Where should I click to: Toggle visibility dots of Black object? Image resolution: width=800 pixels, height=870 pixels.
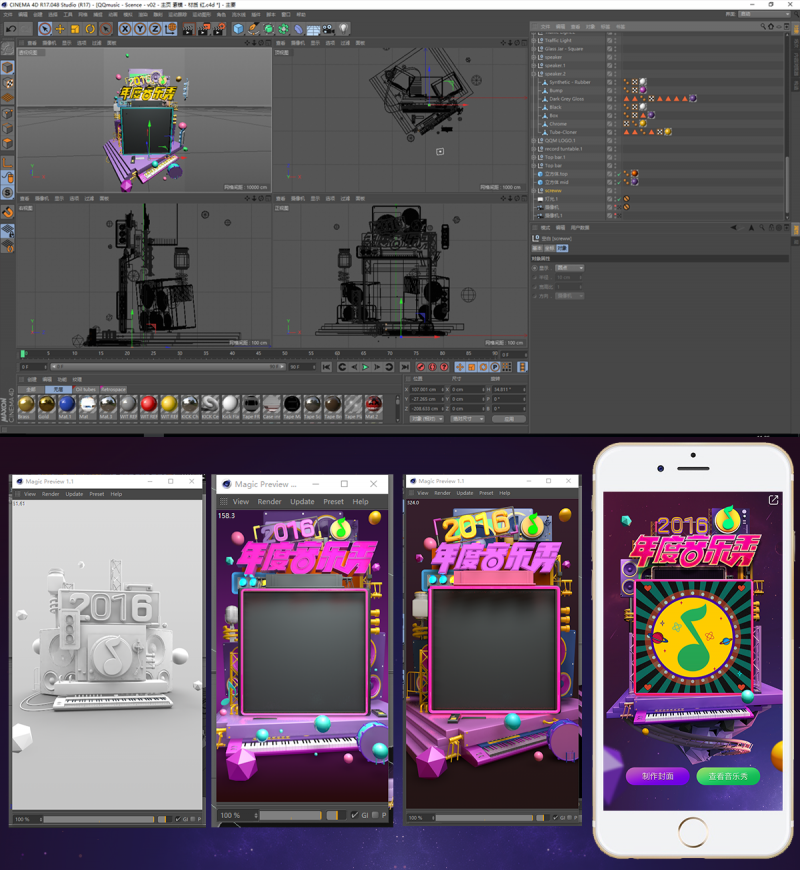point(615,107)
